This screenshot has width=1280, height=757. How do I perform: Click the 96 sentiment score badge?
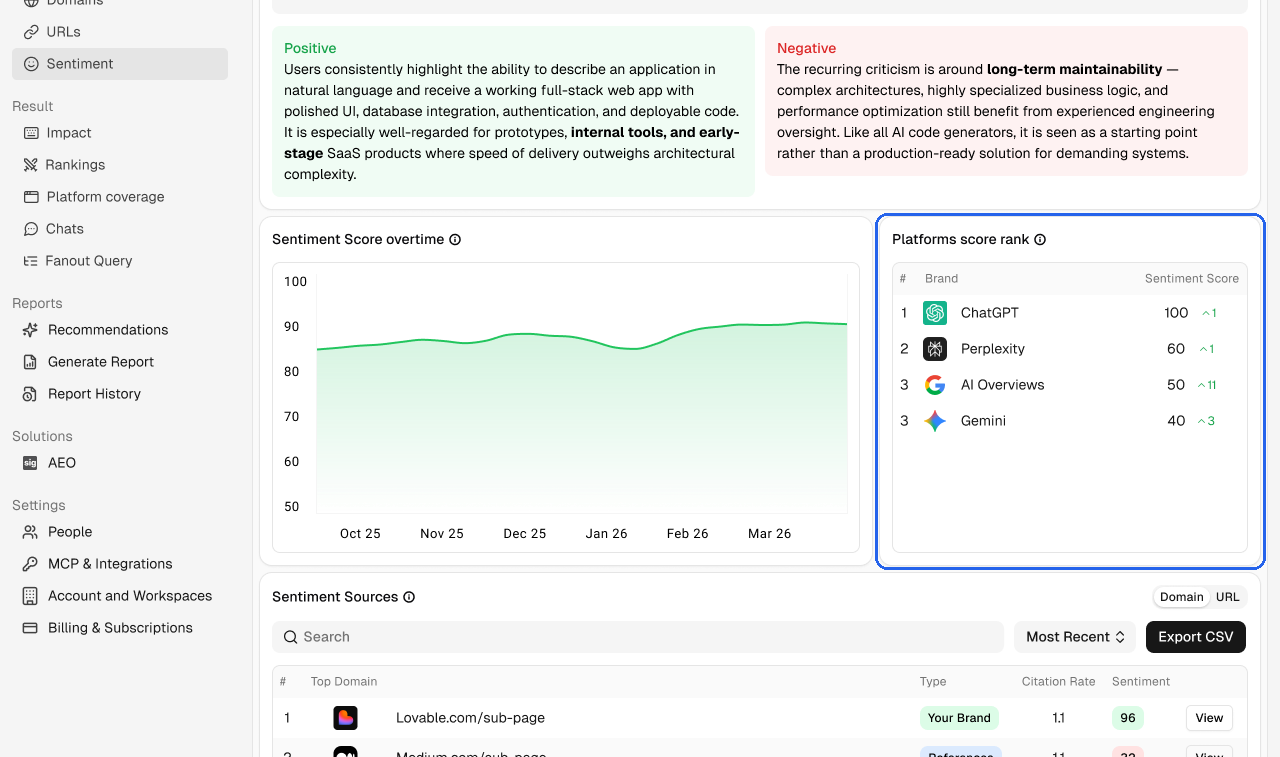(x=1128, y=718)
